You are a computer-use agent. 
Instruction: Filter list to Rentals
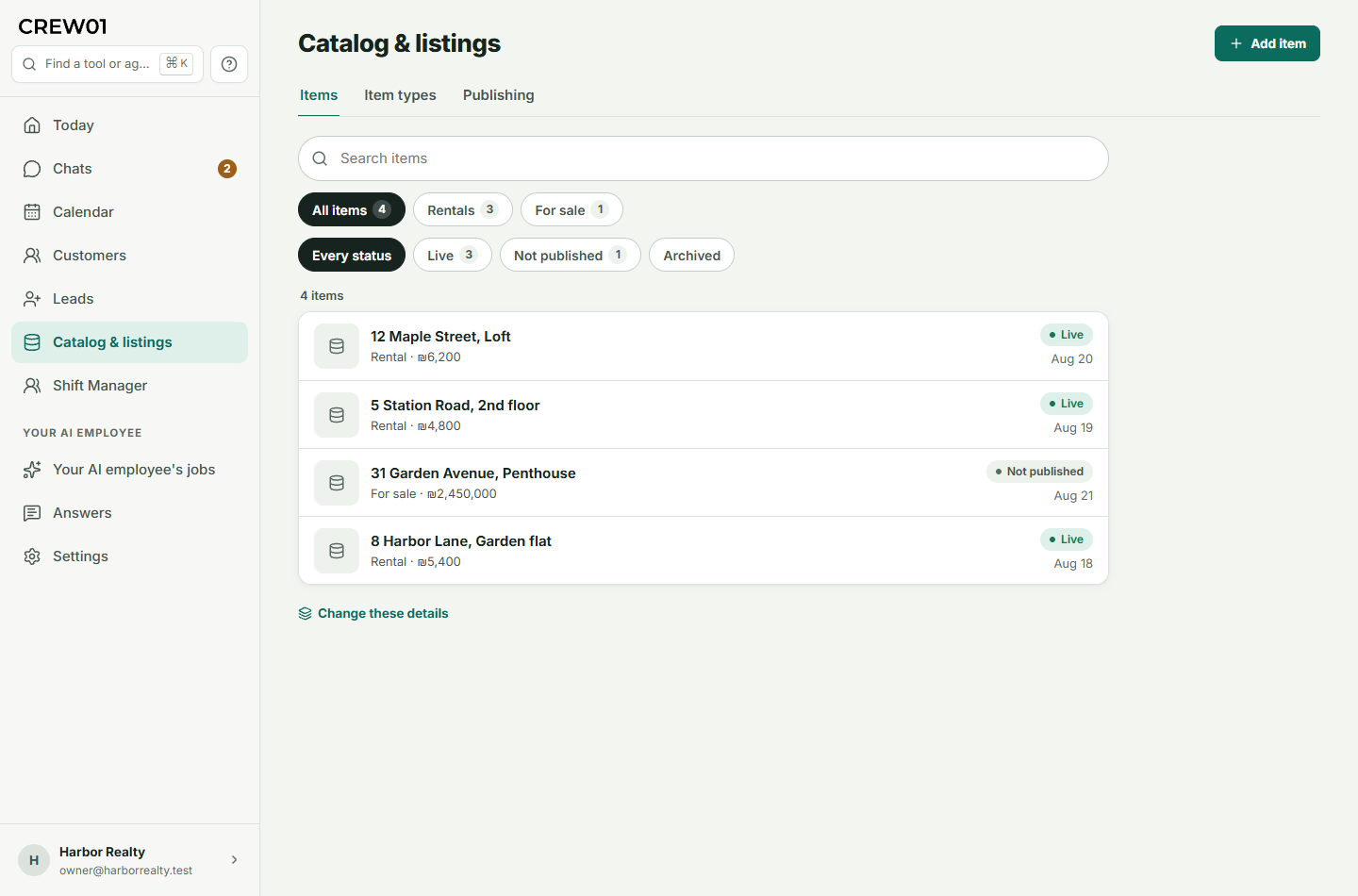point(463,209)
